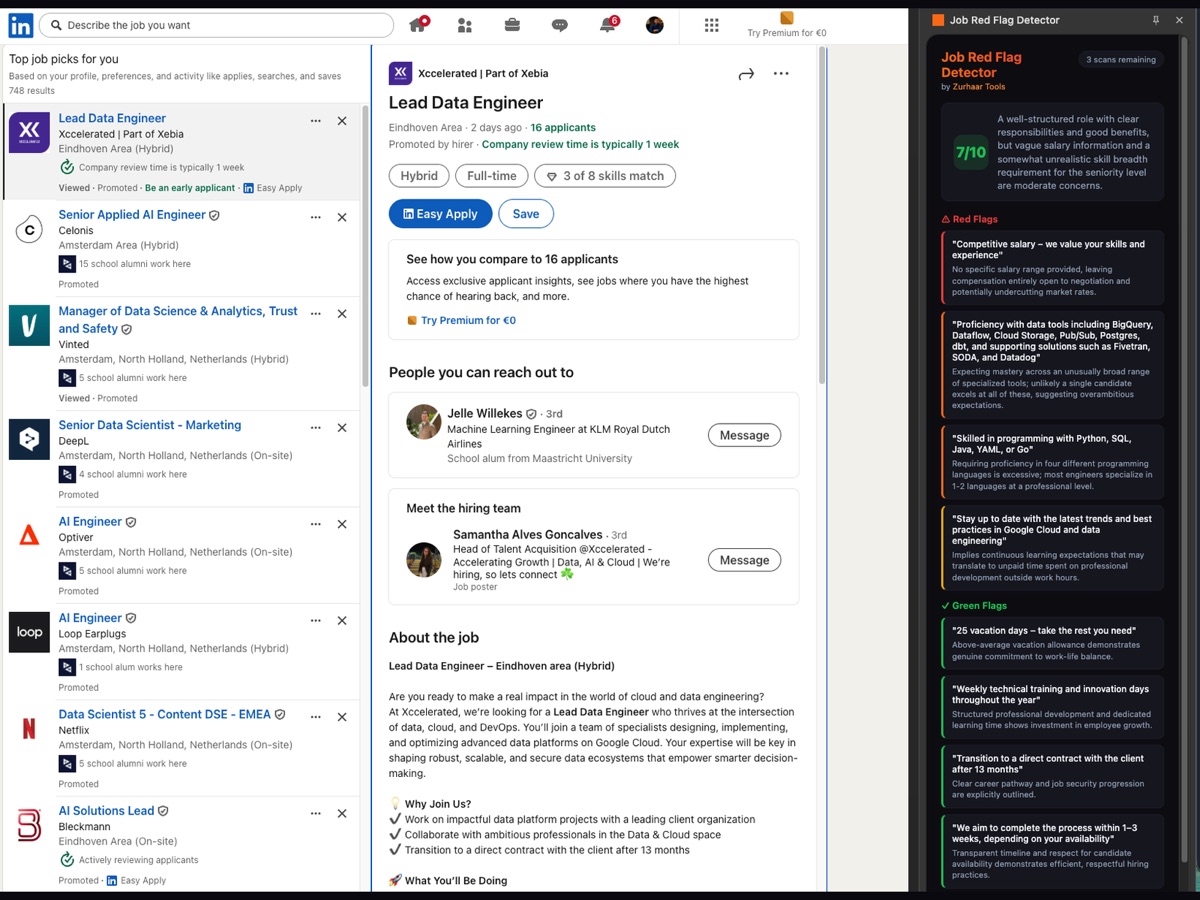Click the 7/10 score badge
This screenshot has width=1200, height=900.
(970, 153)
